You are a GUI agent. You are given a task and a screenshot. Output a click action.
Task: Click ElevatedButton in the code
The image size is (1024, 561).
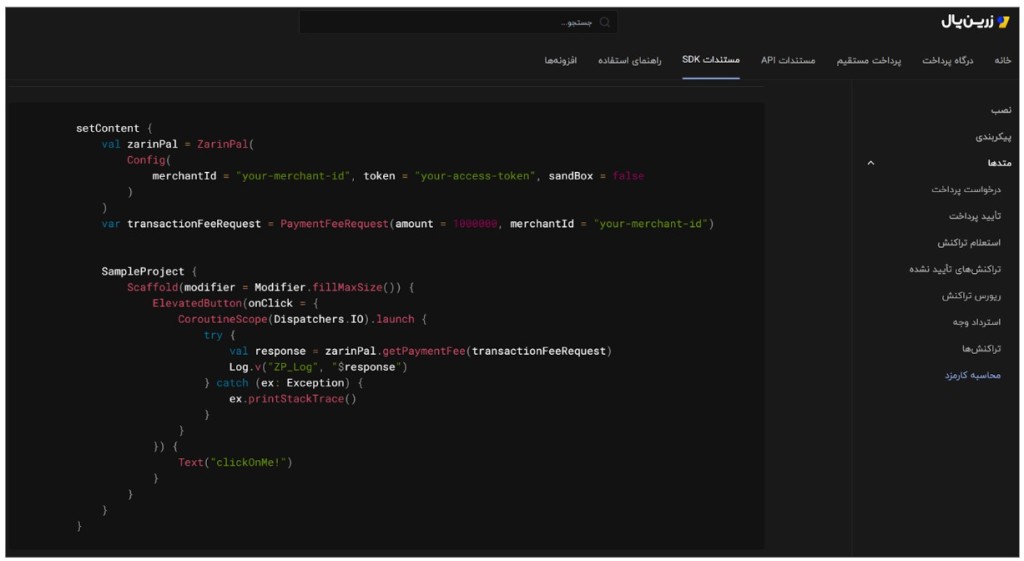197,303
